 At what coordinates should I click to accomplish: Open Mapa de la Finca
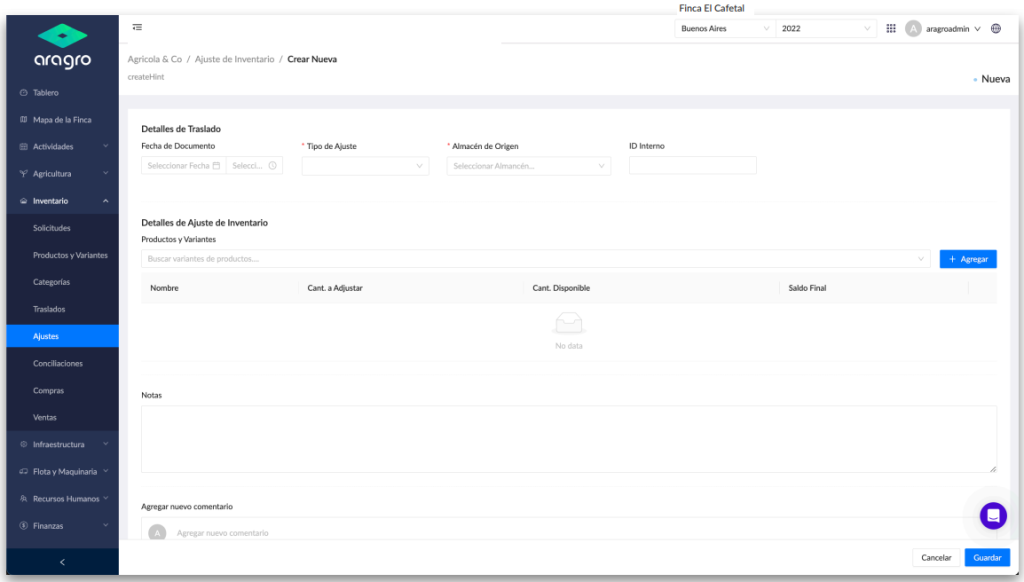point(63,120)
